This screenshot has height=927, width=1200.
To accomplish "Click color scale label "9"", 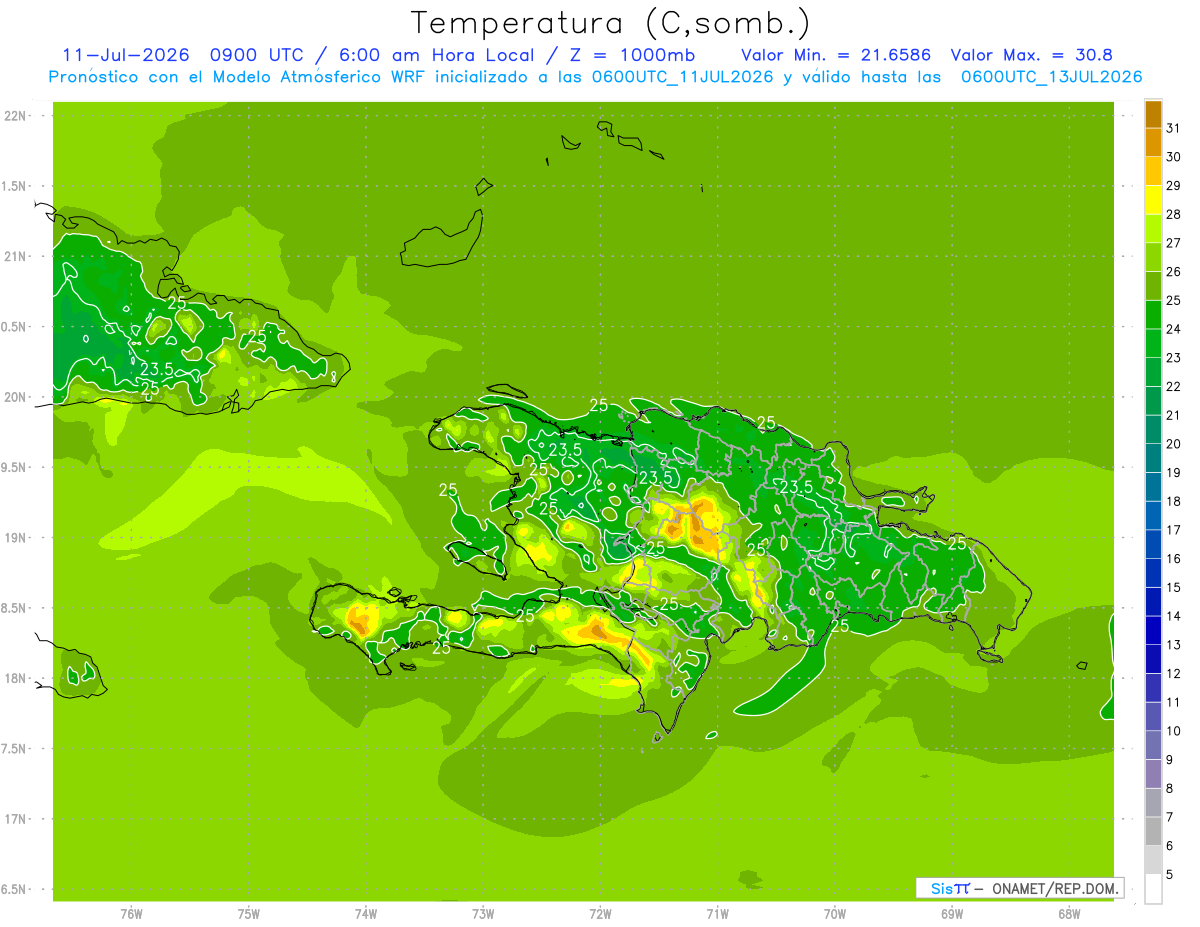I will tap(1170, 760).
